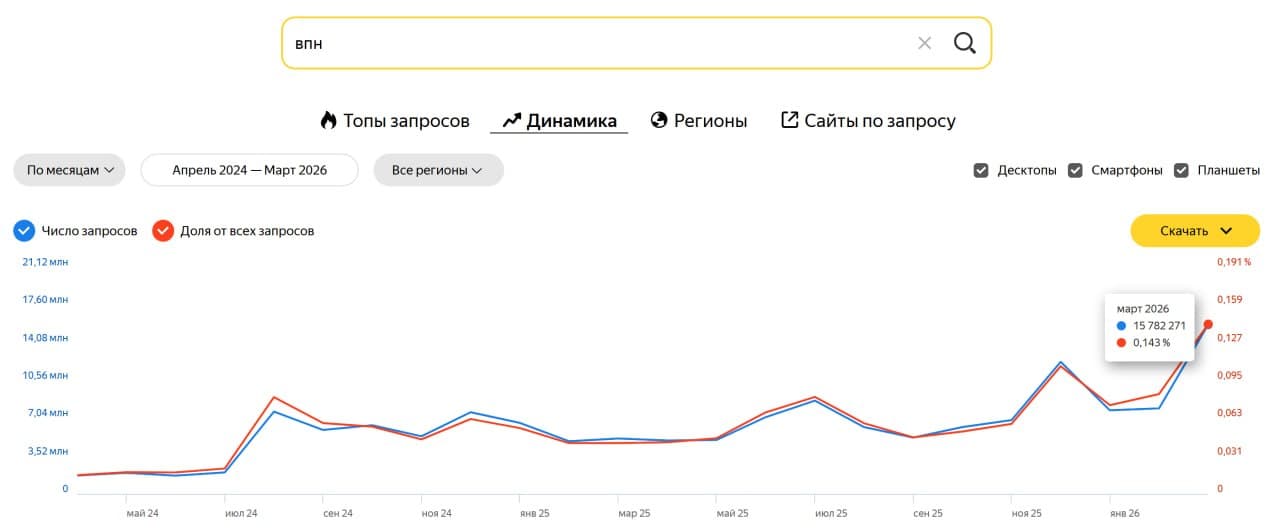Open the Скачать download dropdown
Image resolution: width=1280 pixels, height=530 pixels.
pyautogui.click(x=1195, y=231)
